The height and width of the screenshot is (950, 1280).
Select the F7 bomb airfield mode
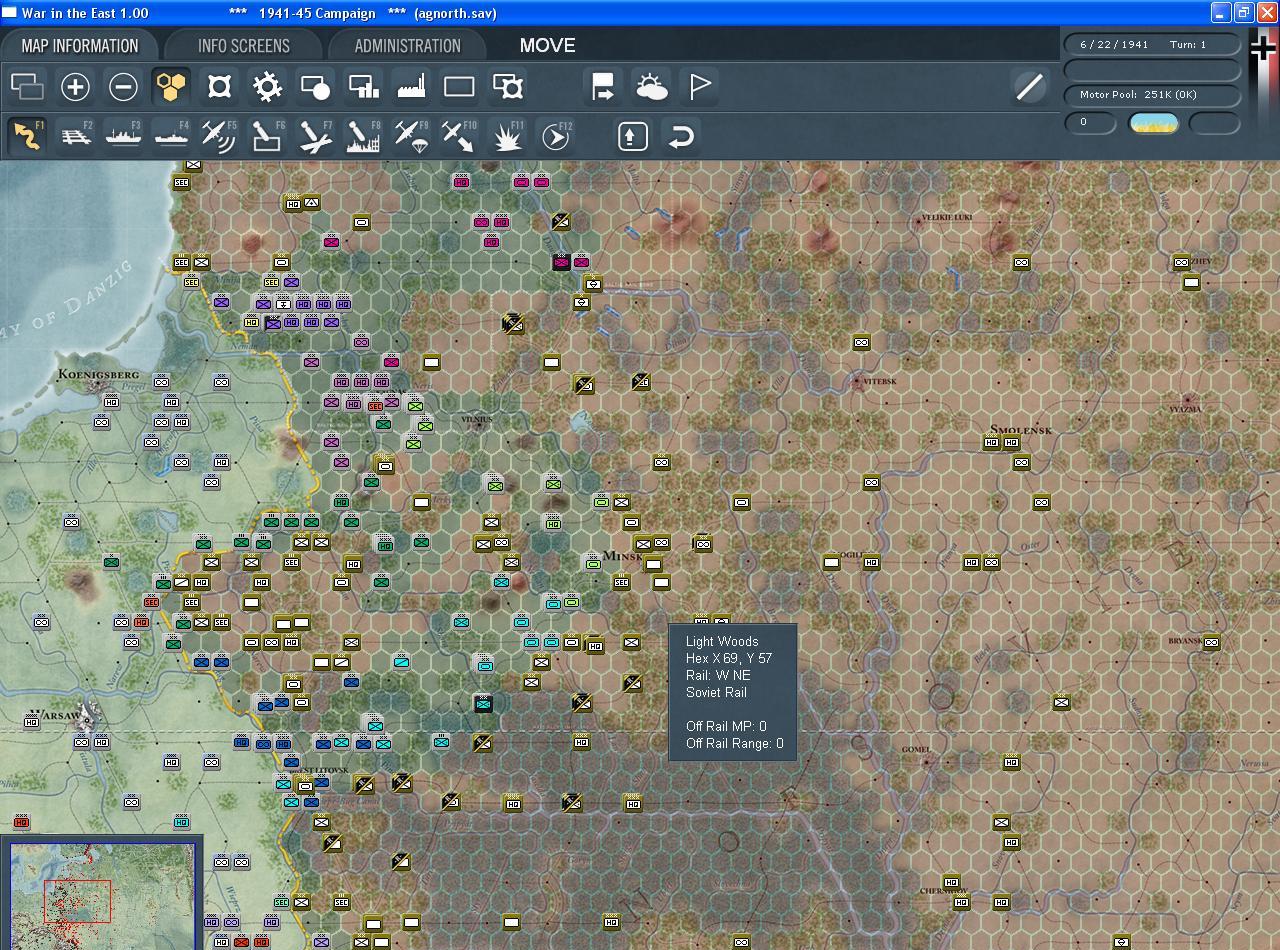pyautogui.click(x=315, y=135)
